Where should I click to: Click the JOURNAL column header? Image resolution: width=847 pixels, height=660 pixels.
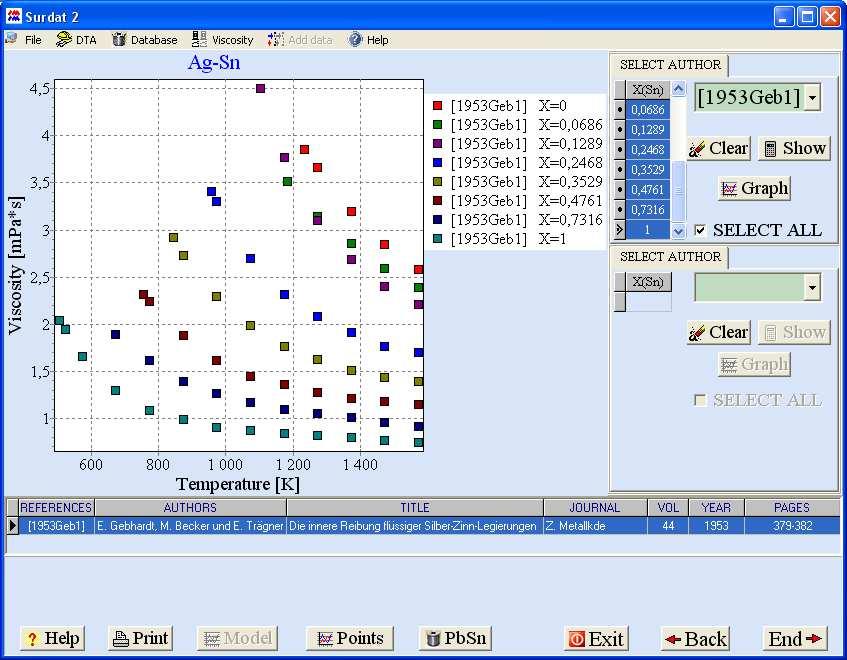click(x=595, y=508)
